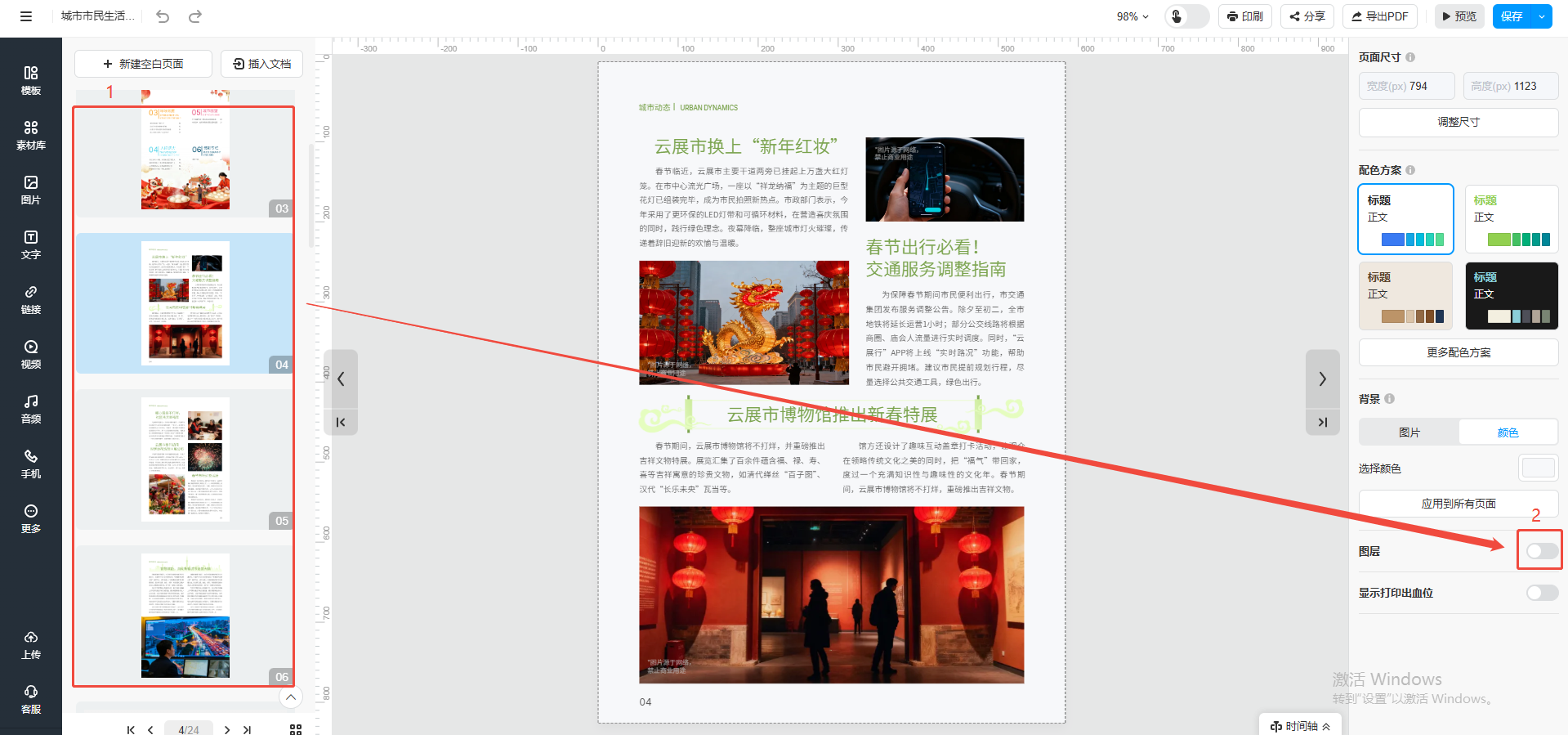Open the 98% zoom dropdown
Screen dimensions: 1568x735
(x=1132, y=16)
